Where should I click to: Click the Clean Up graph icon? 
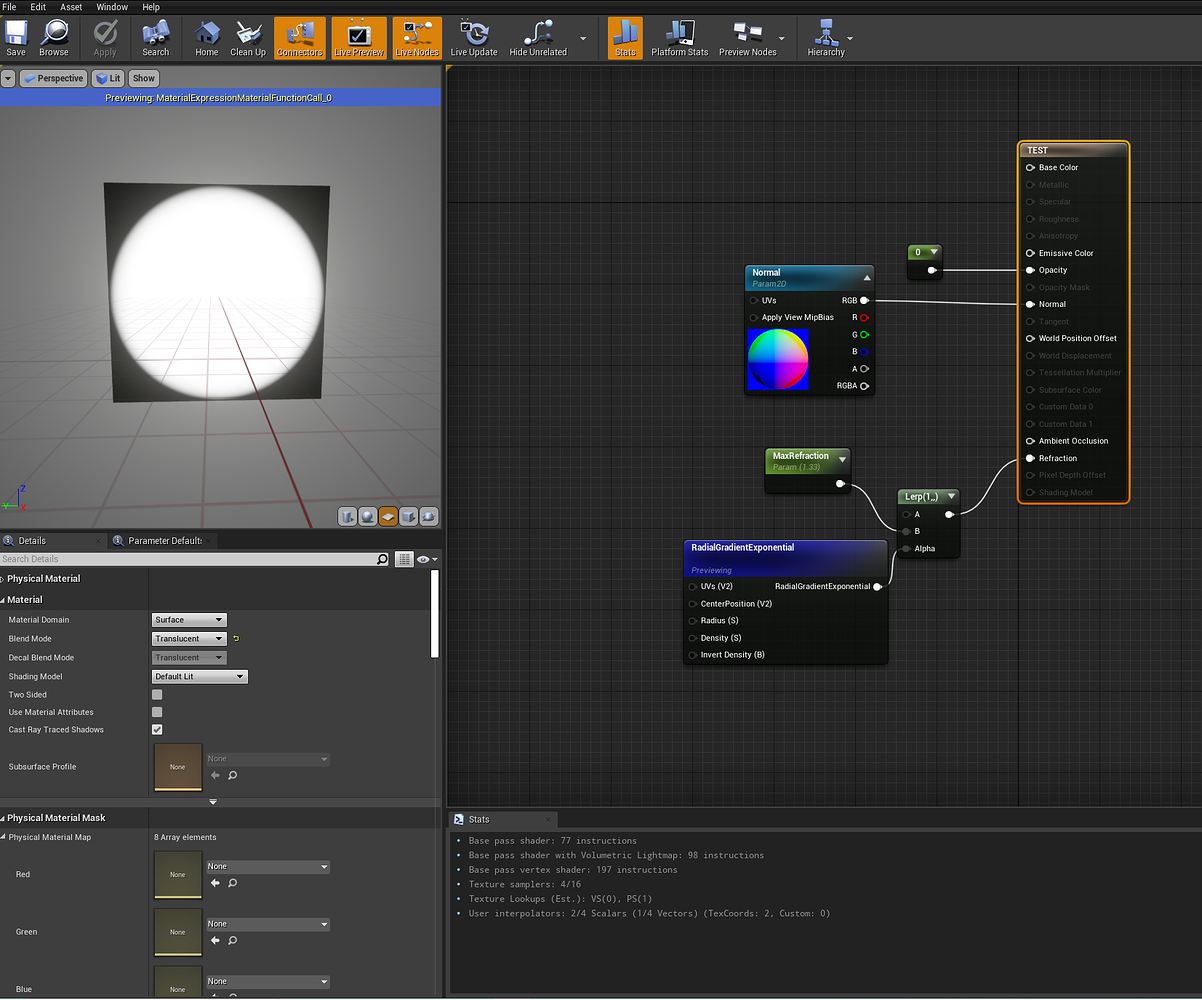tap(248, 38)
